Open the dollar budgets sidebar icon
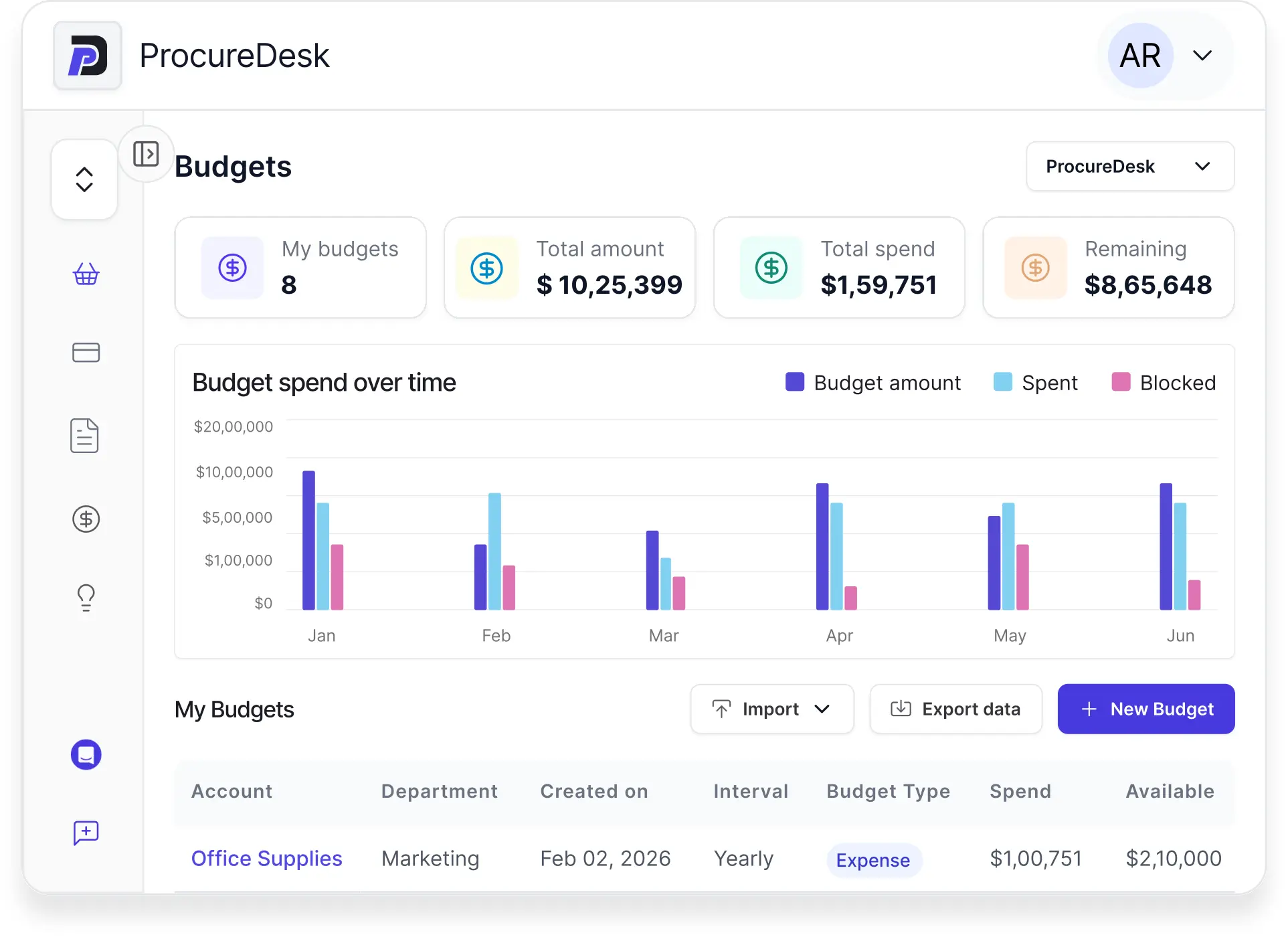The width and height of the screenshot is (1288, 937). pyautogui.click(x=86, y=519)
